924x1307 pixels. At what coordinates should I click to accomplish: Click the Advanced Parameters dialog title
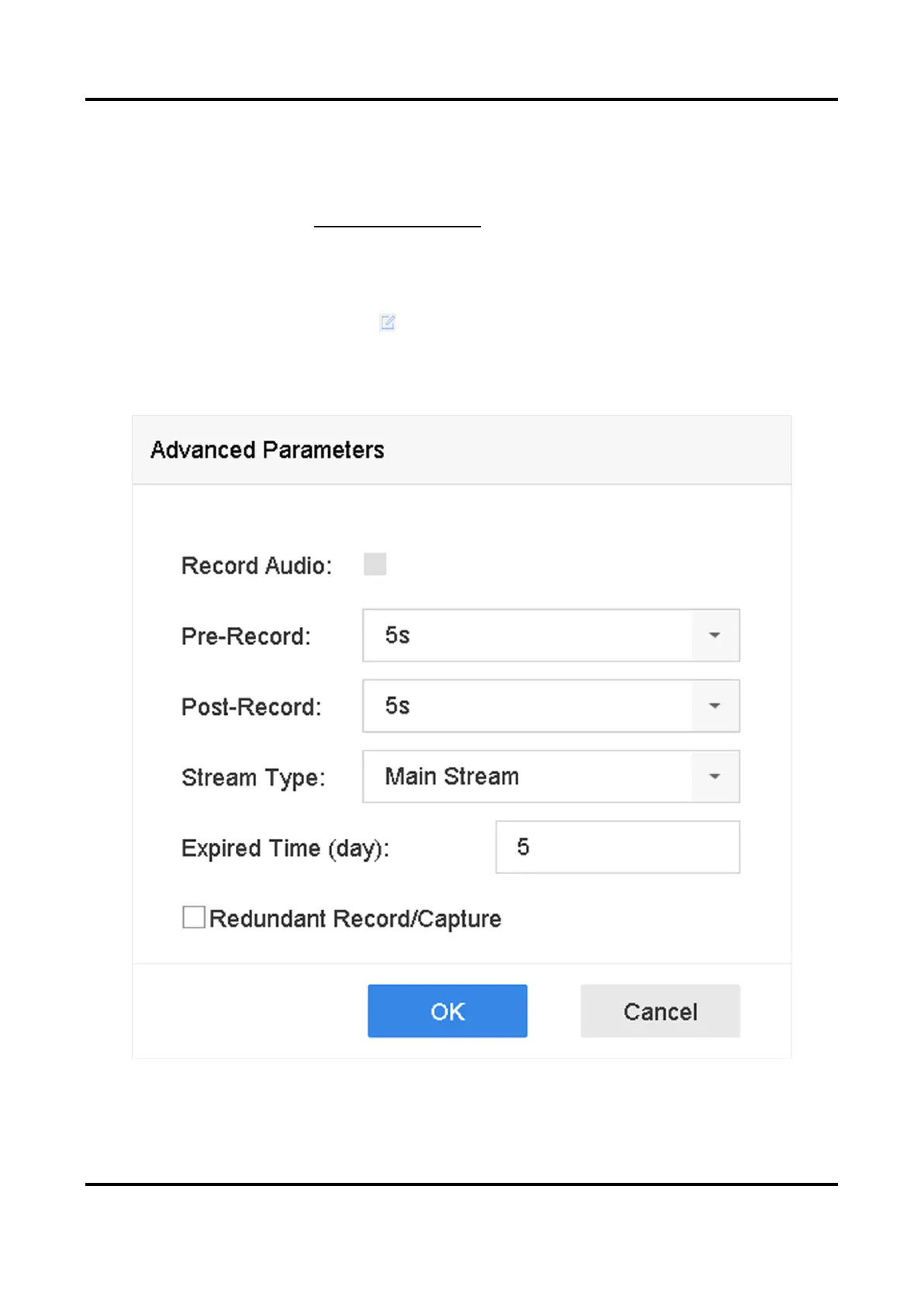pyautogui.click(x=268, y=450)
